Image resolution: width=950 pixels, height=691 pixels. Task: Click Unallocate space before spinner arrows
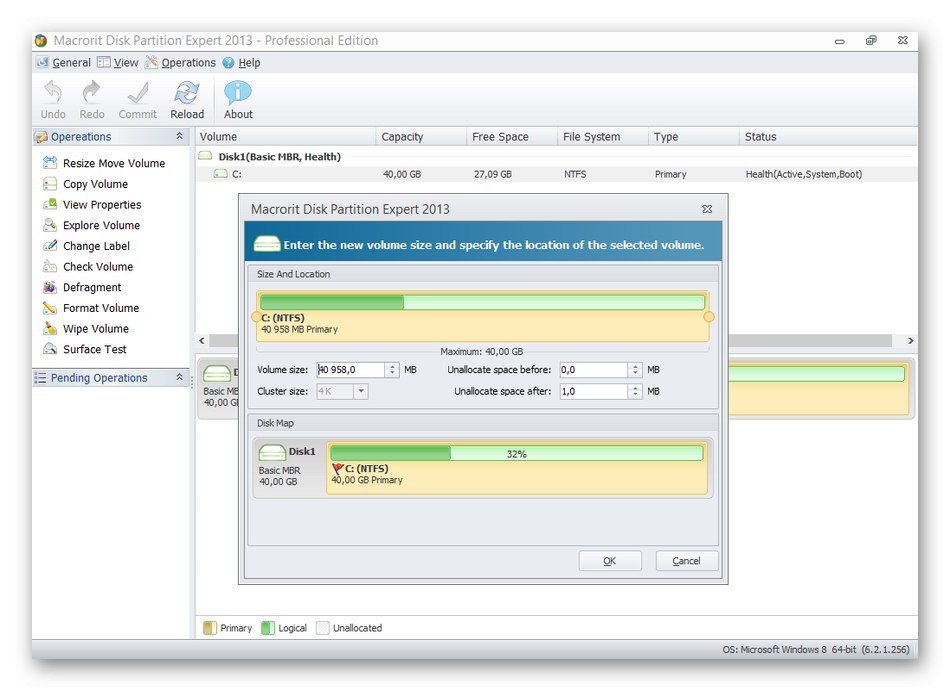pos(635,369)
